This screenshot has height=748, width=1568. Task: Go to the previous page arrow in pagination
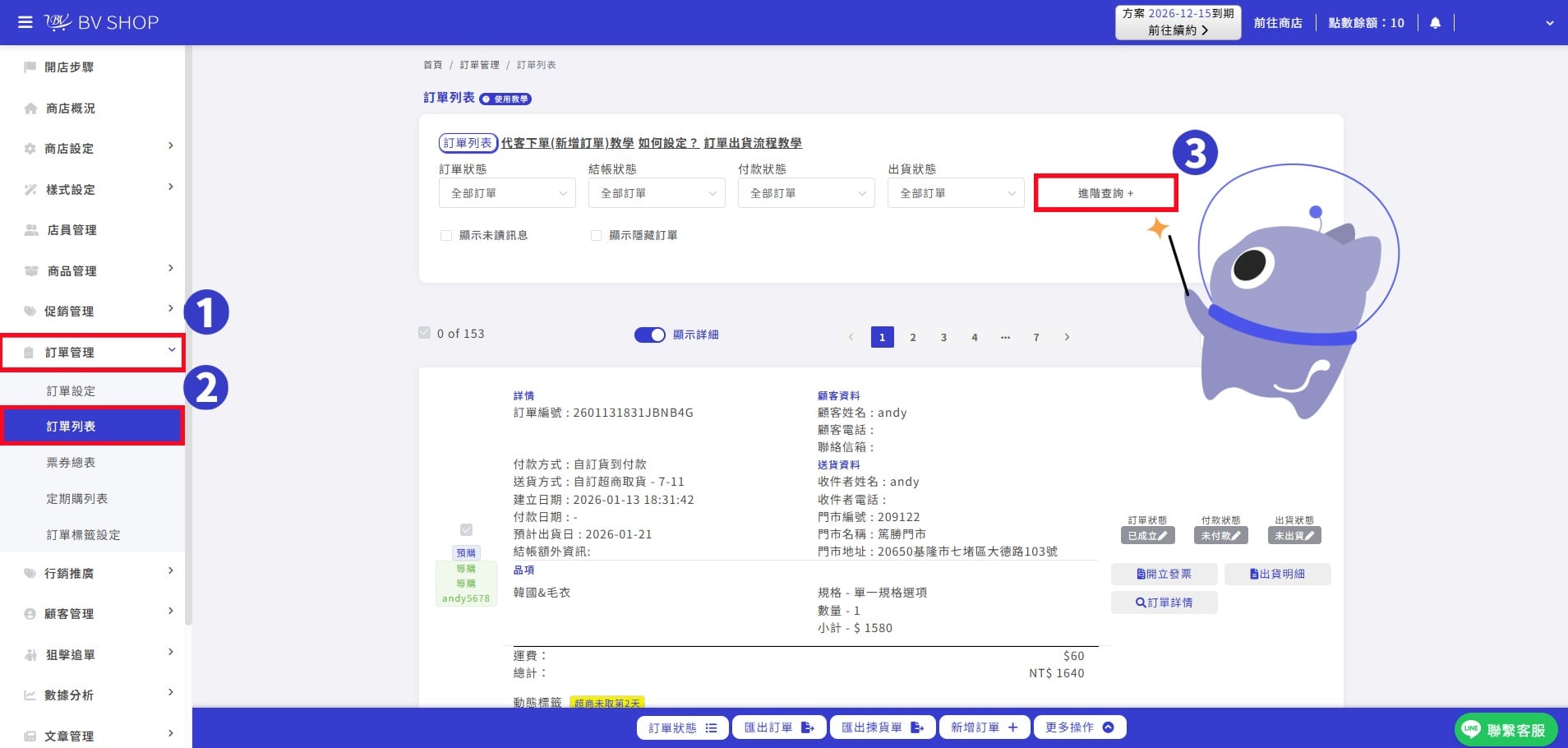coord(851,337)
